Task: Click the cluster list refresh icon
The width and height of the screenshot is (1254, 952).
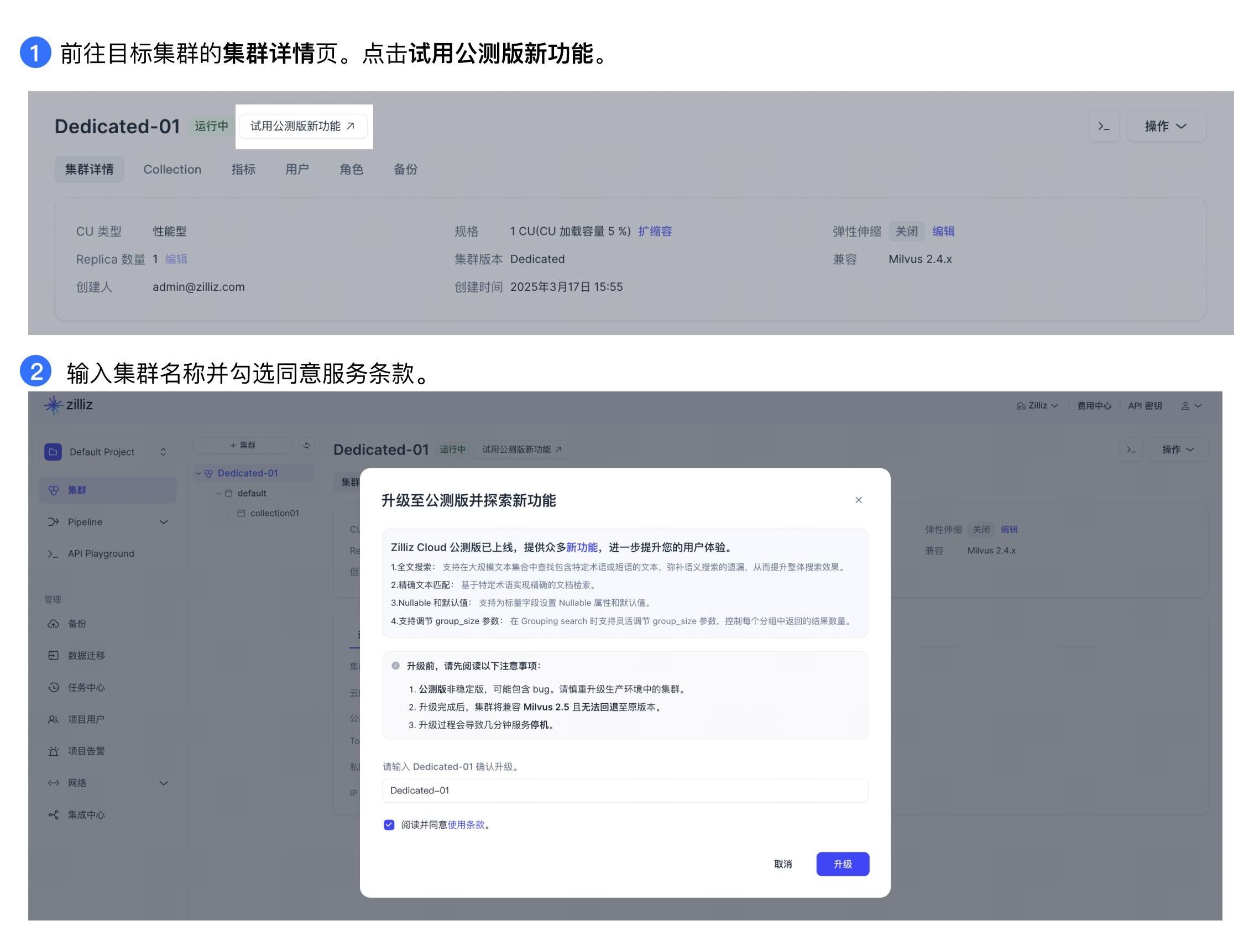Action: tap(307, 446)
